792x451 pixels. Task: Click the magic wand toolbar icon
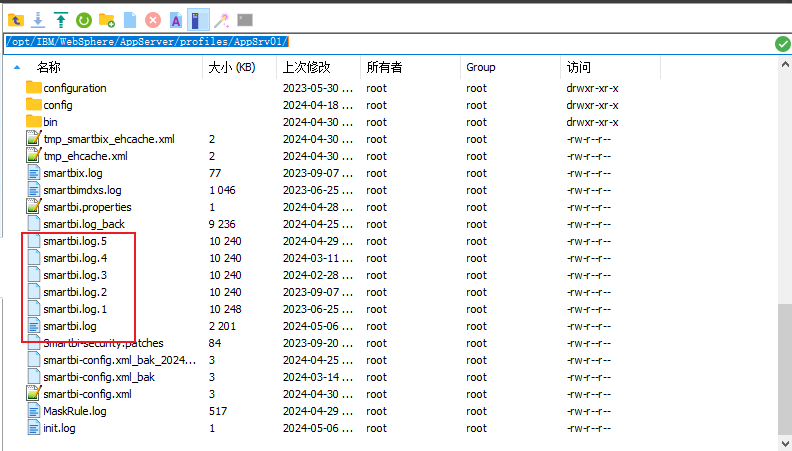(x=221, y=20)
